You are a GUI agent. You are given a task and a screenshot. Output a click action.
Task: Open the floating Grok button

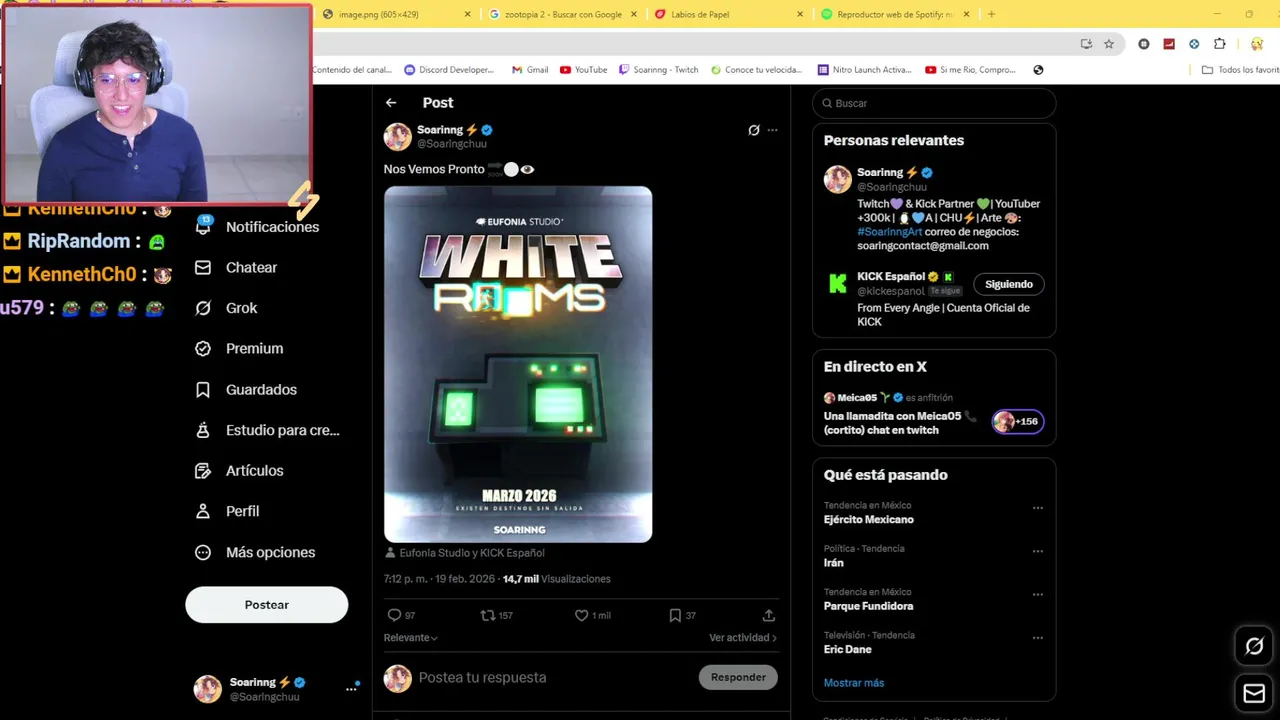[1254, 646]
